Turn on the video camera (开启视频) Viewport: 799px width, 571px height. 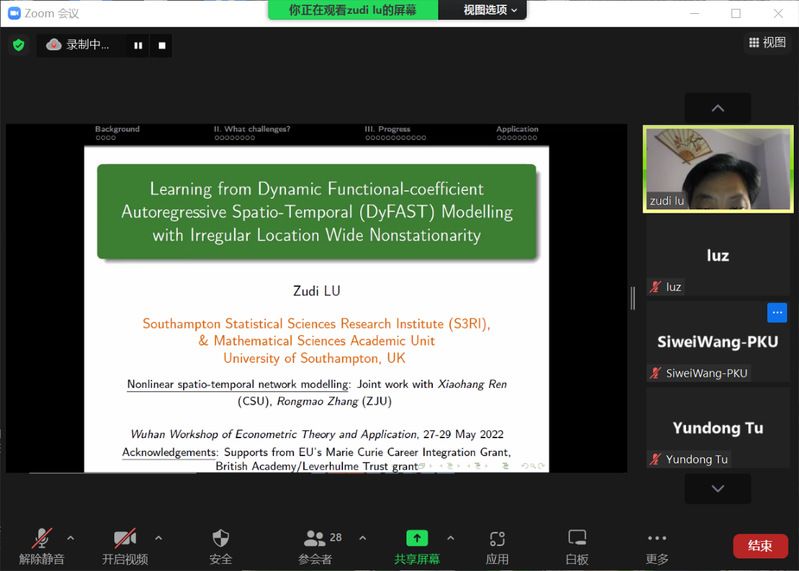124,538
